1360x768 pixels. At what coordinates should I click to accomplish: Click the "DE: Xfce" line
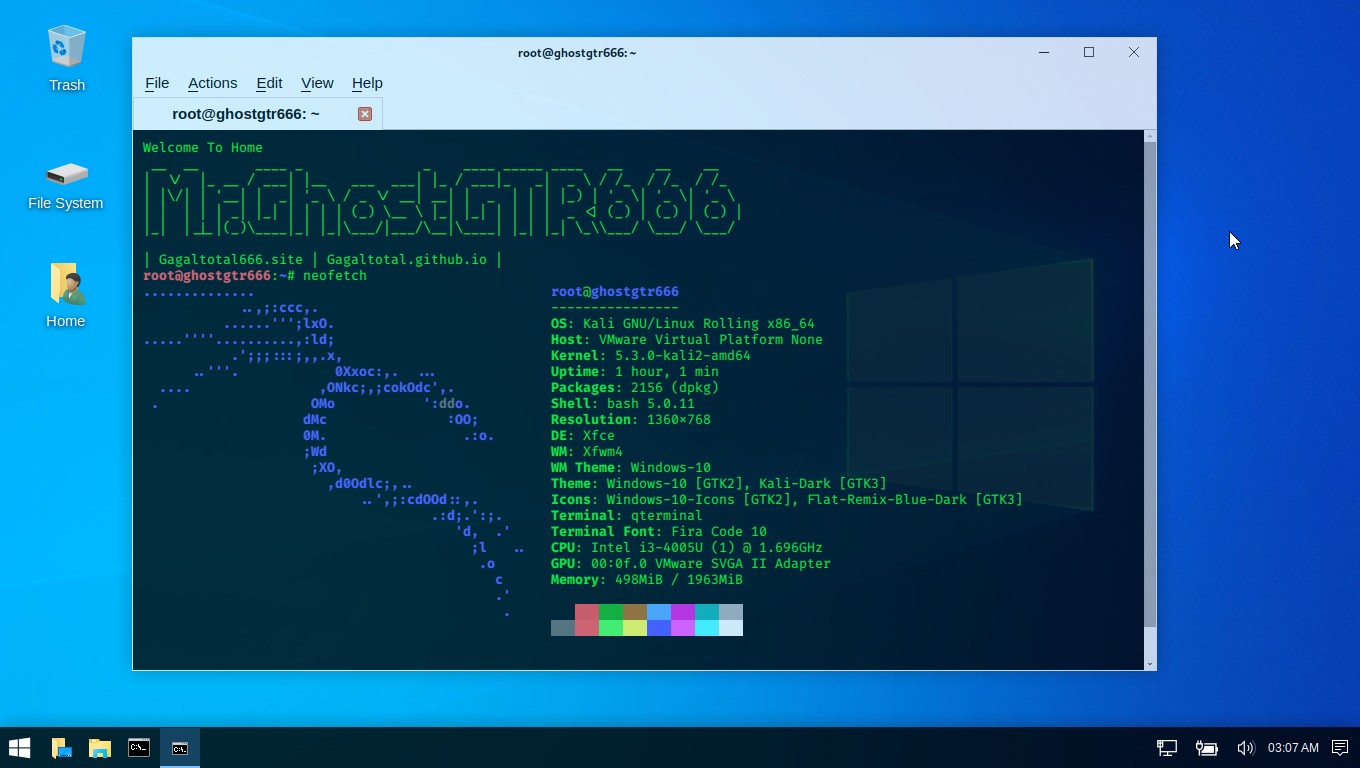click(x=583, y=436)
